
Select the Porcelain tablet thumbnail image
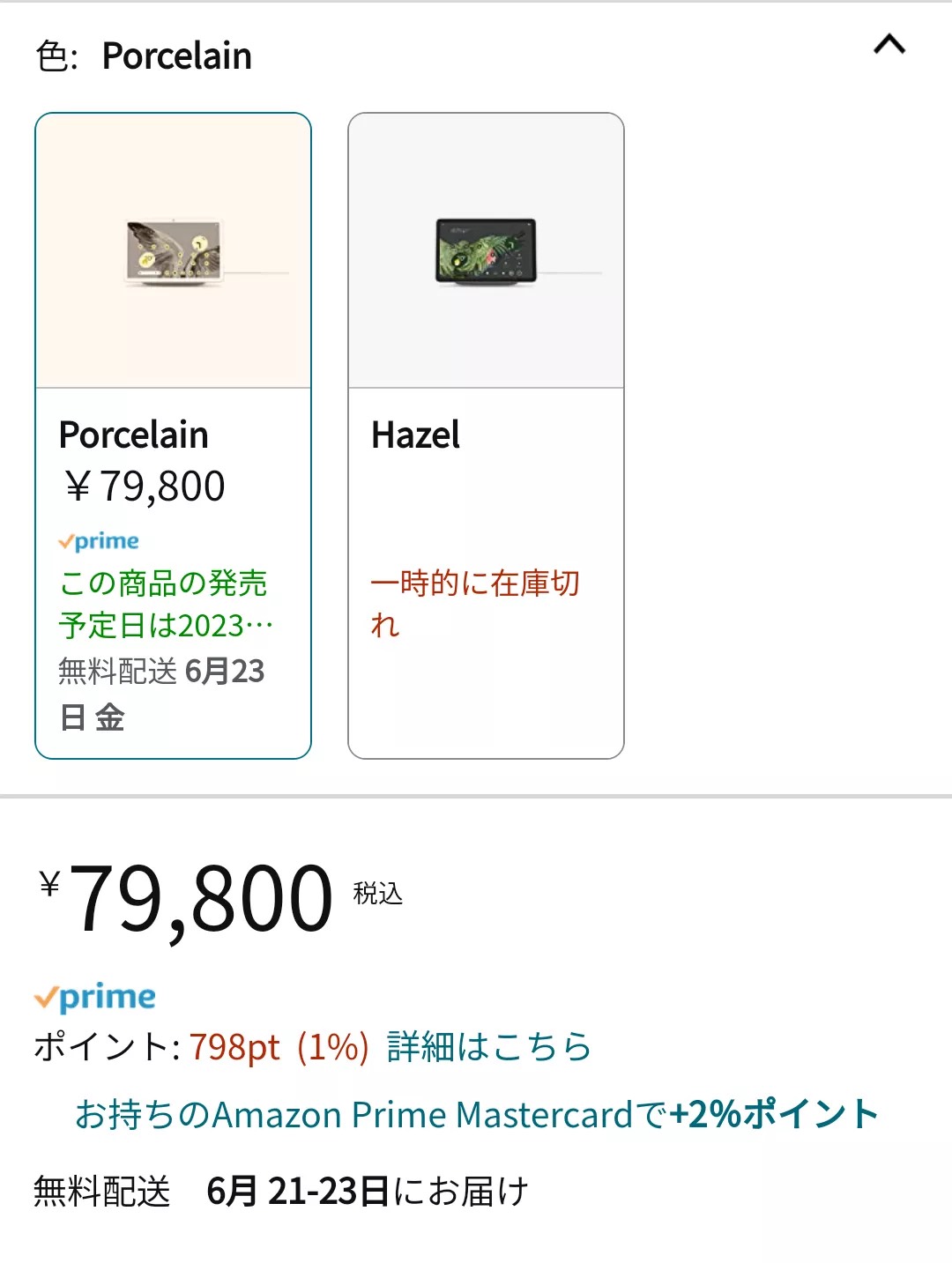coord(174,251)
